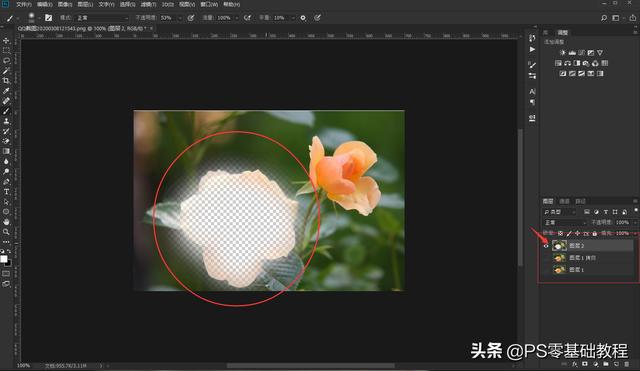The image size is (640, 371).
Task: Select the Gradient tool
Action: (6, 151)
